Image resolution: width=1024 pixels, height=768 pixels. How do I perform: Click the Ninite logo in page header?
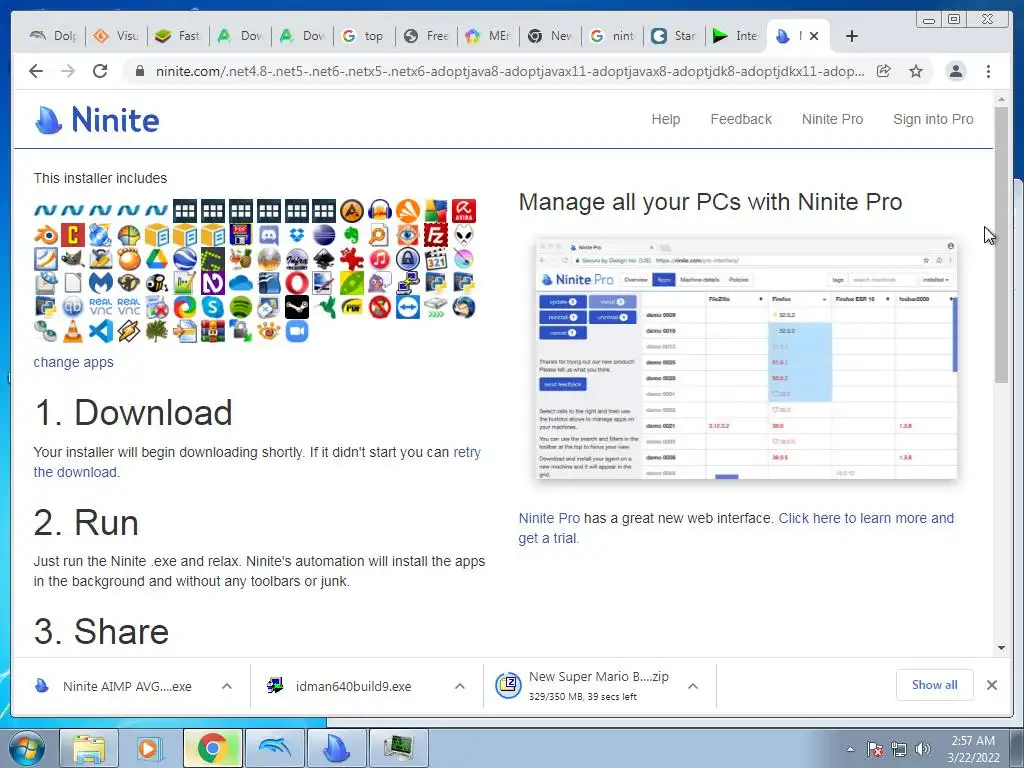97,120
